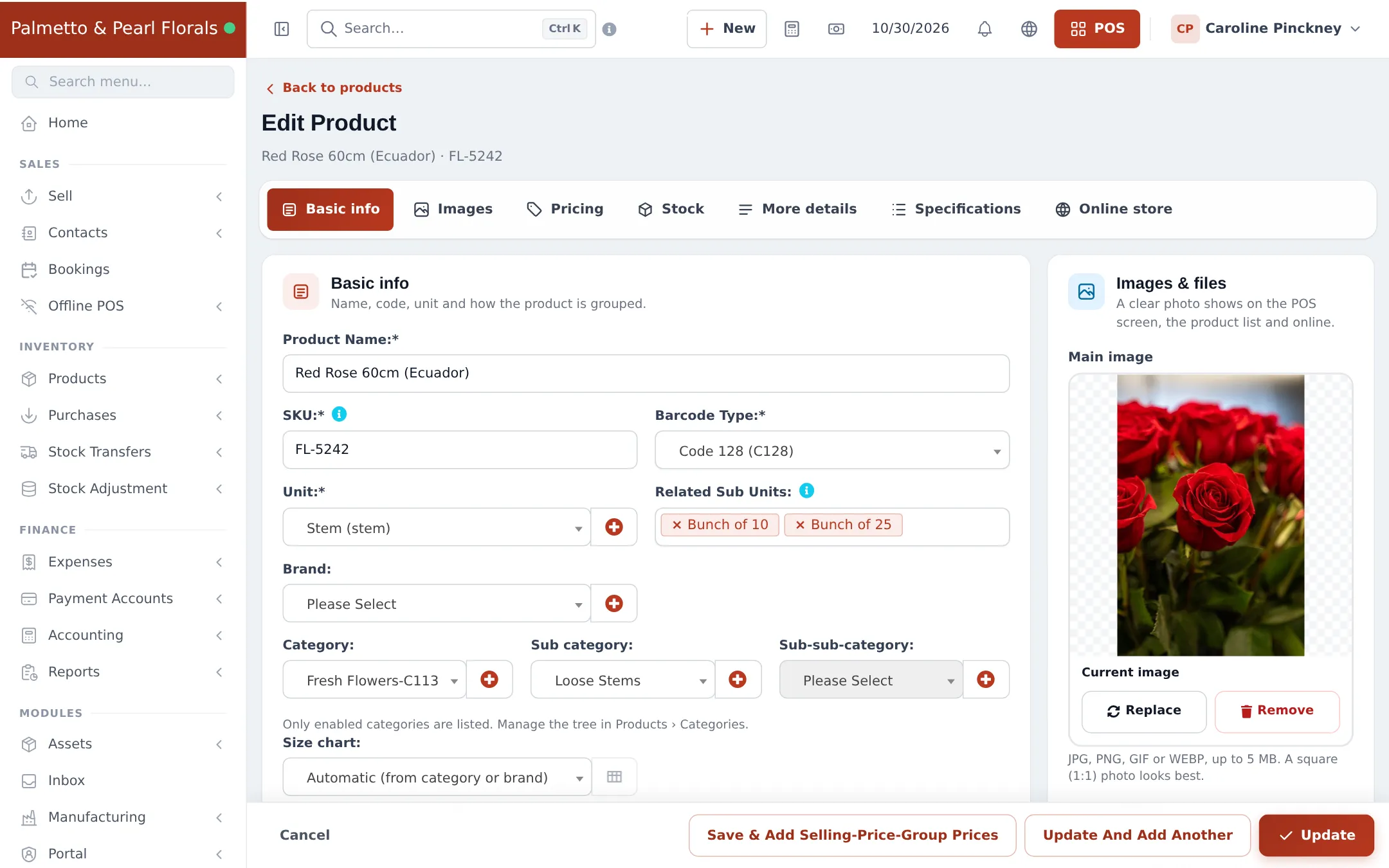
Task: Open the Category dropdown Fresh Flowers-C113
Action: [x=374, y=680]
